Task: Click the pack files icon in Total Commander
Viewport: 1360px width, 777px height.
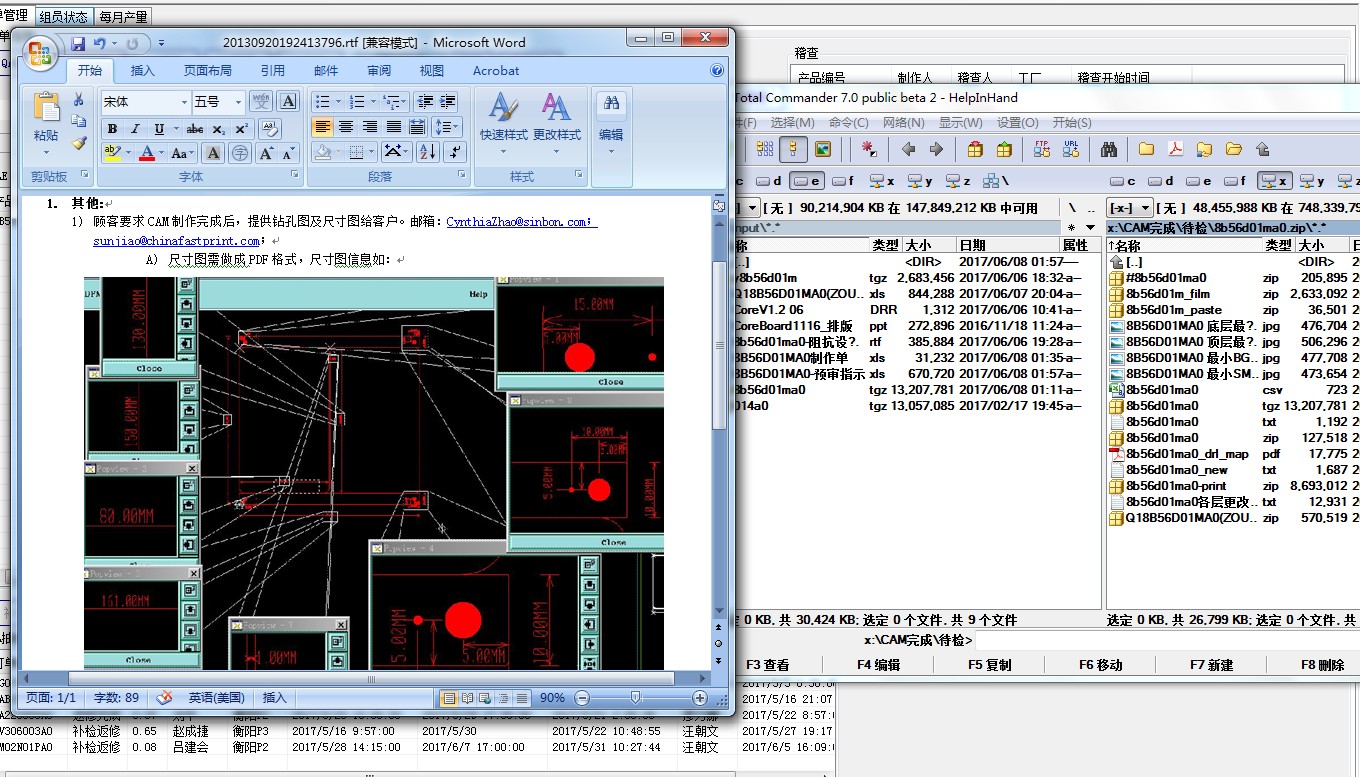Action: (975, 149)
